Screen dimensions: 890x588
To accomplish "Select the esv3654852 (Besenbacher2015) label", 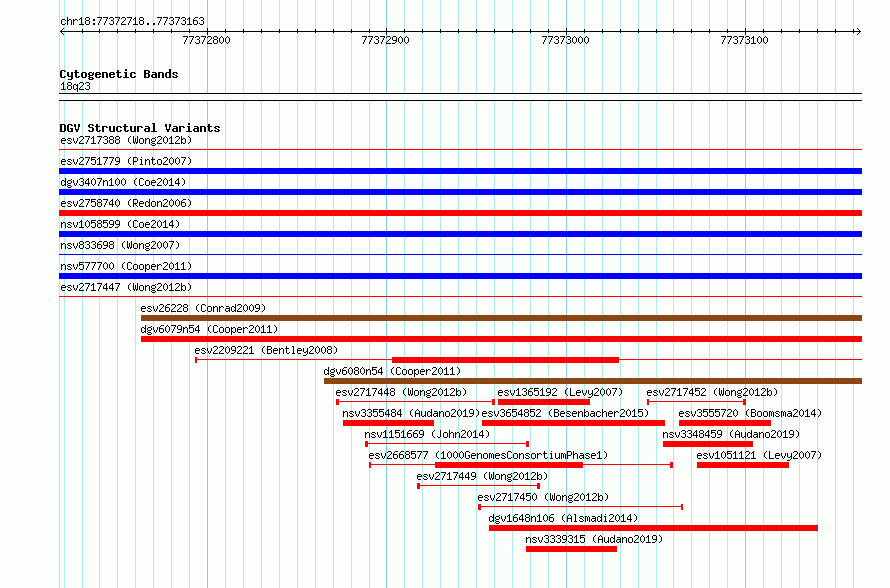I will (565, 413).
